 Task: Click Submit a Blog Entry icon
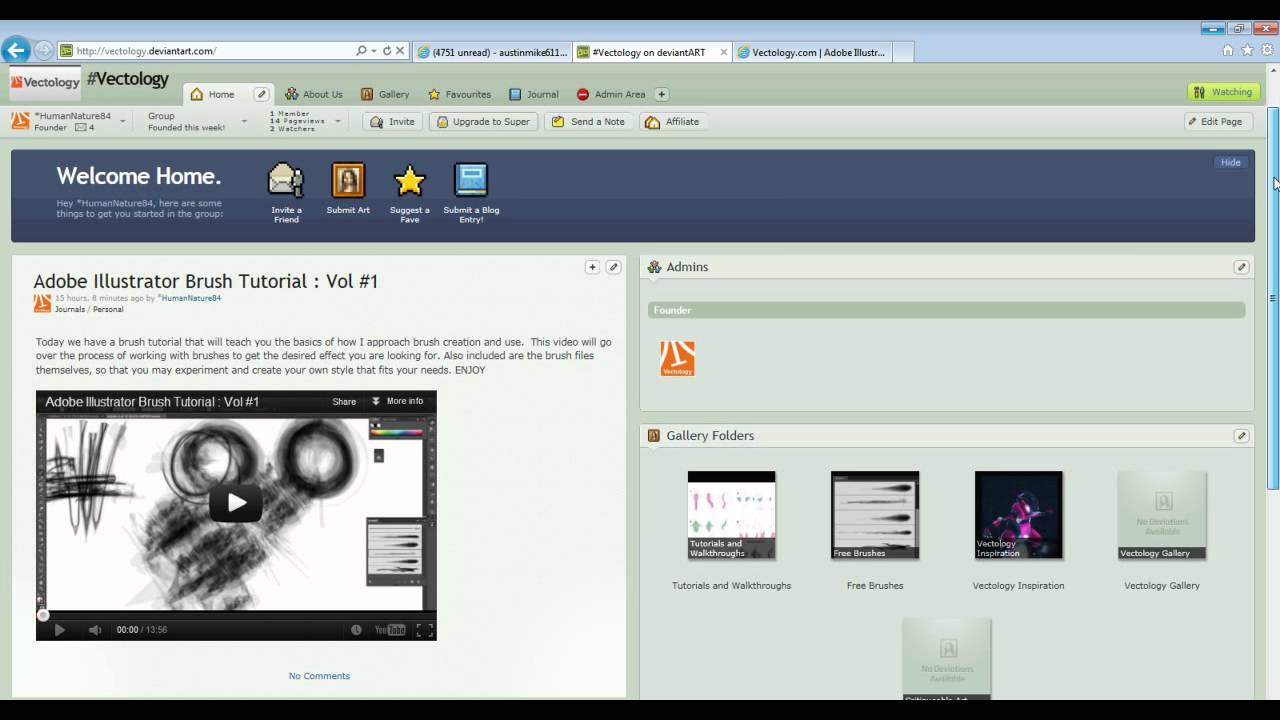[471, 180]
